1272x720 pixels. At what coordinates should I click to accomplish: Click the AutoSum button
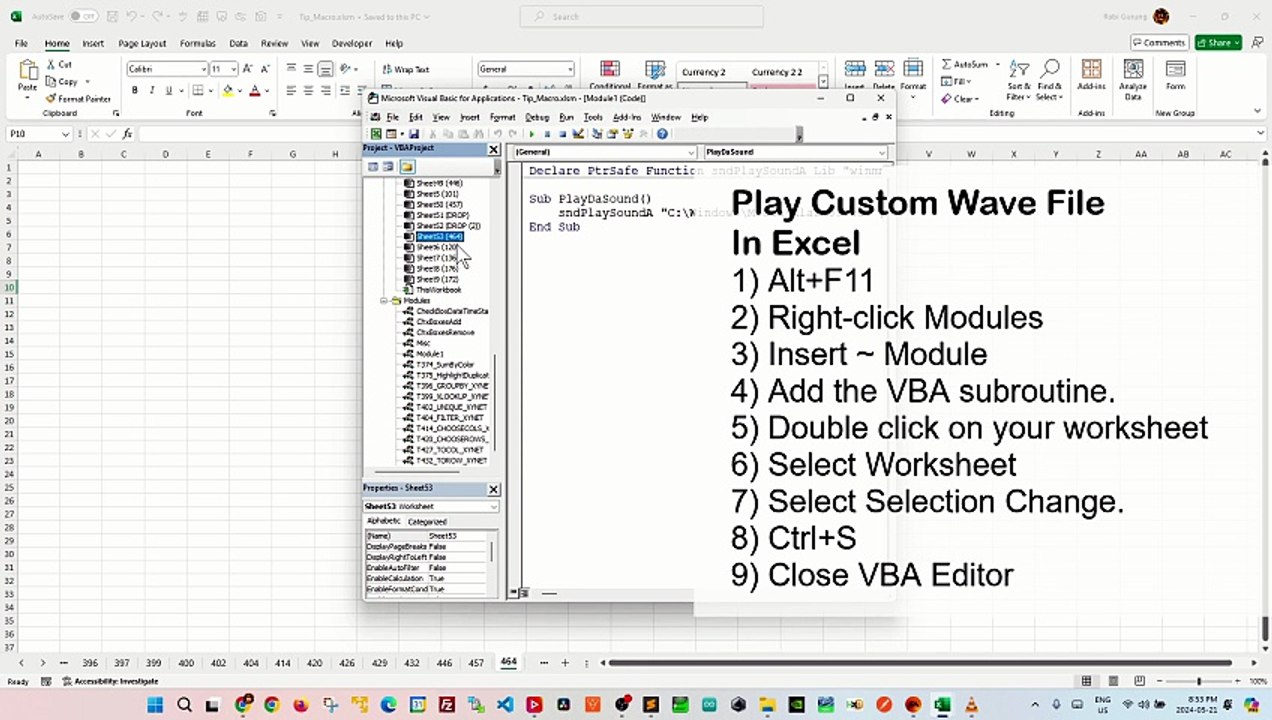964,64
